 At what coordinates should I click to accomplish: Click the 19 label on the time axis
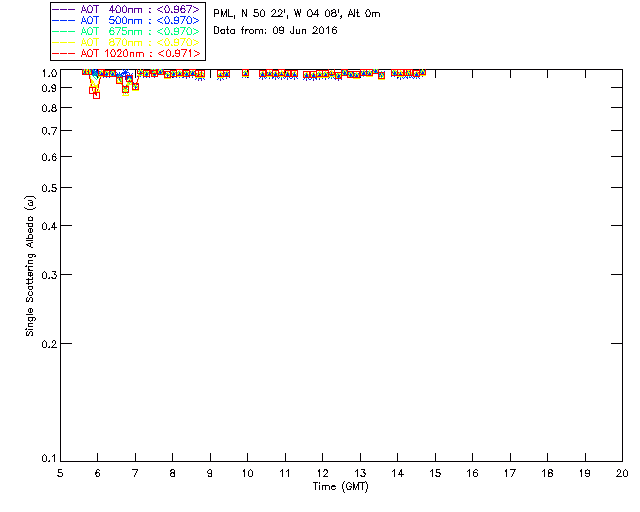point(585,473)
